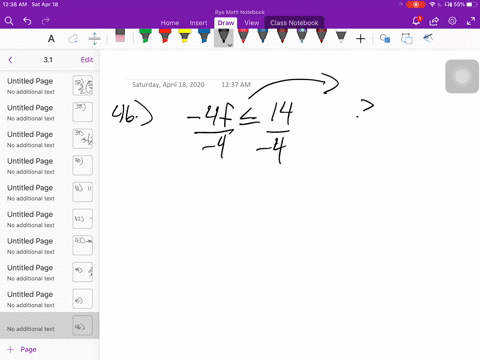Toggle the Ink to Math tool

428,38
